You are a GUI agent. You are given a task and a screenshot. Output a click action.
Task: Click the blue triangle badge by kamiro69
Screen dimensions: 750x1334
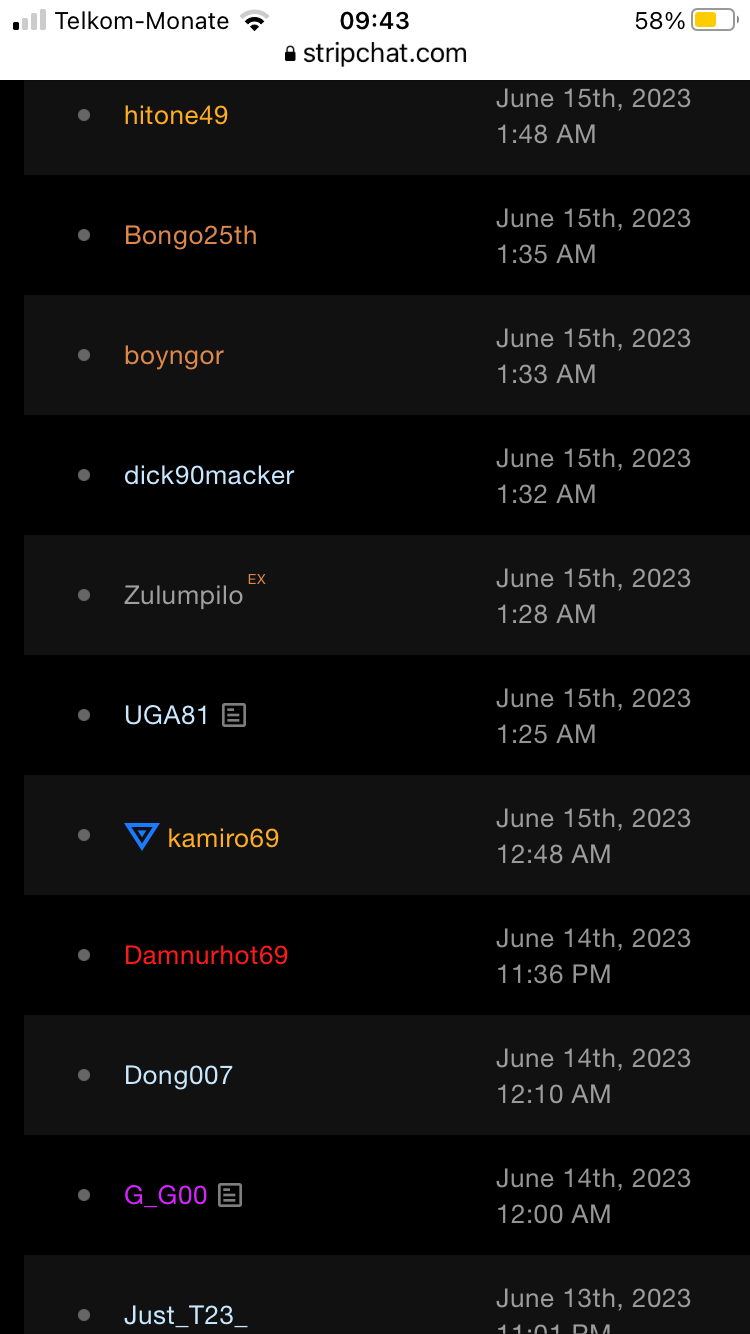[141, 836]
